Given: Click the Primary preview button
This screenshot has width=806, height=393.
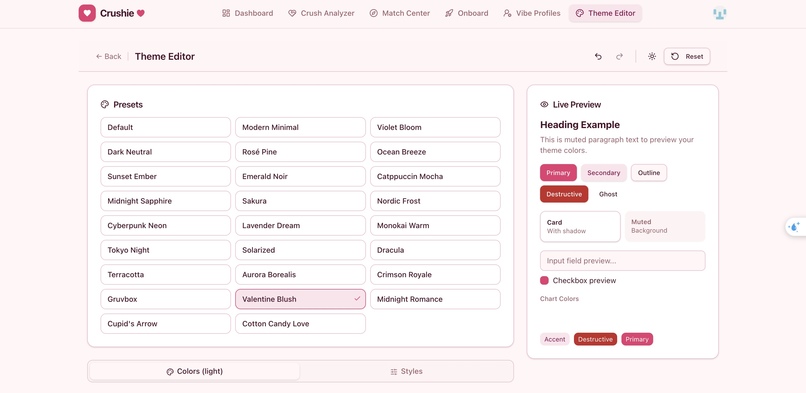Looking at the screenshot, I should tap(558, 173).
